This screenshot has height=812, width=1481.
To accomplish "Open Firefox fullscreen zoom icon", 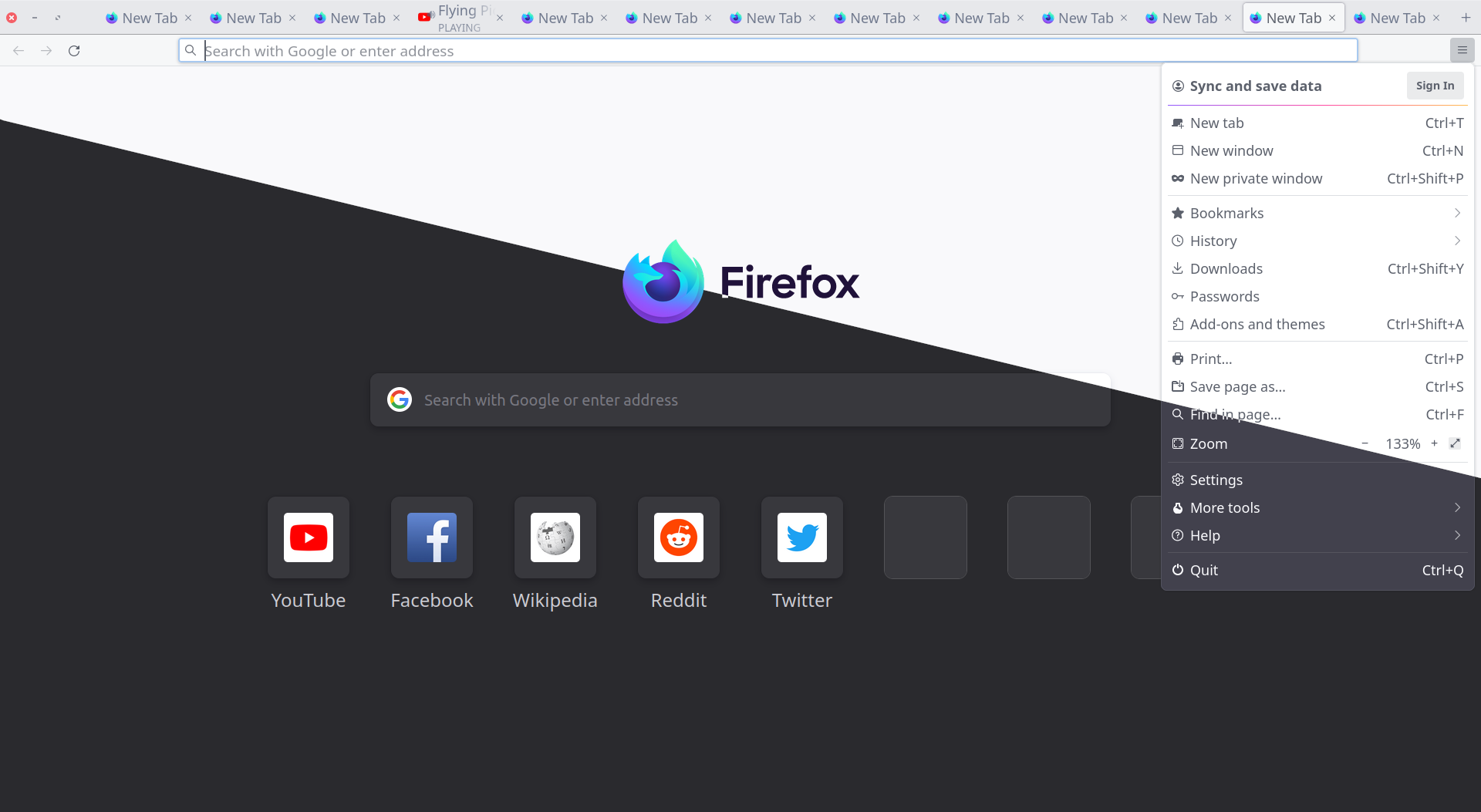I will click(x=1455, y=443).
